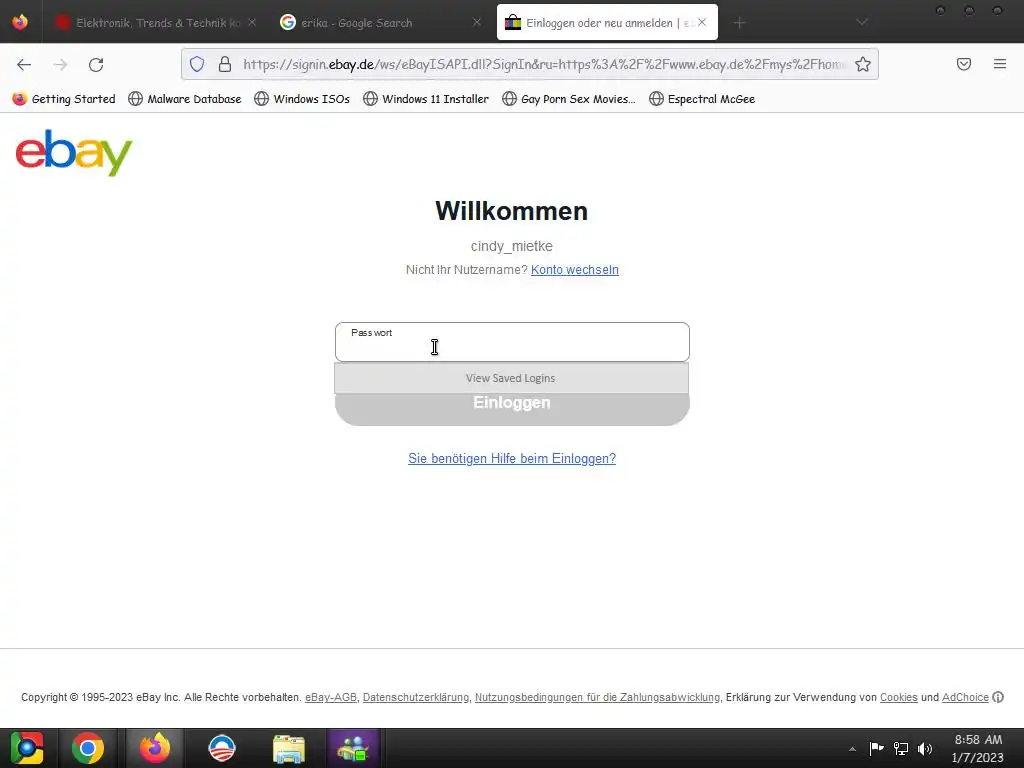The image size is (1024, 768).
Task: Click the Konto wechseln link
Action: point(575,270)
